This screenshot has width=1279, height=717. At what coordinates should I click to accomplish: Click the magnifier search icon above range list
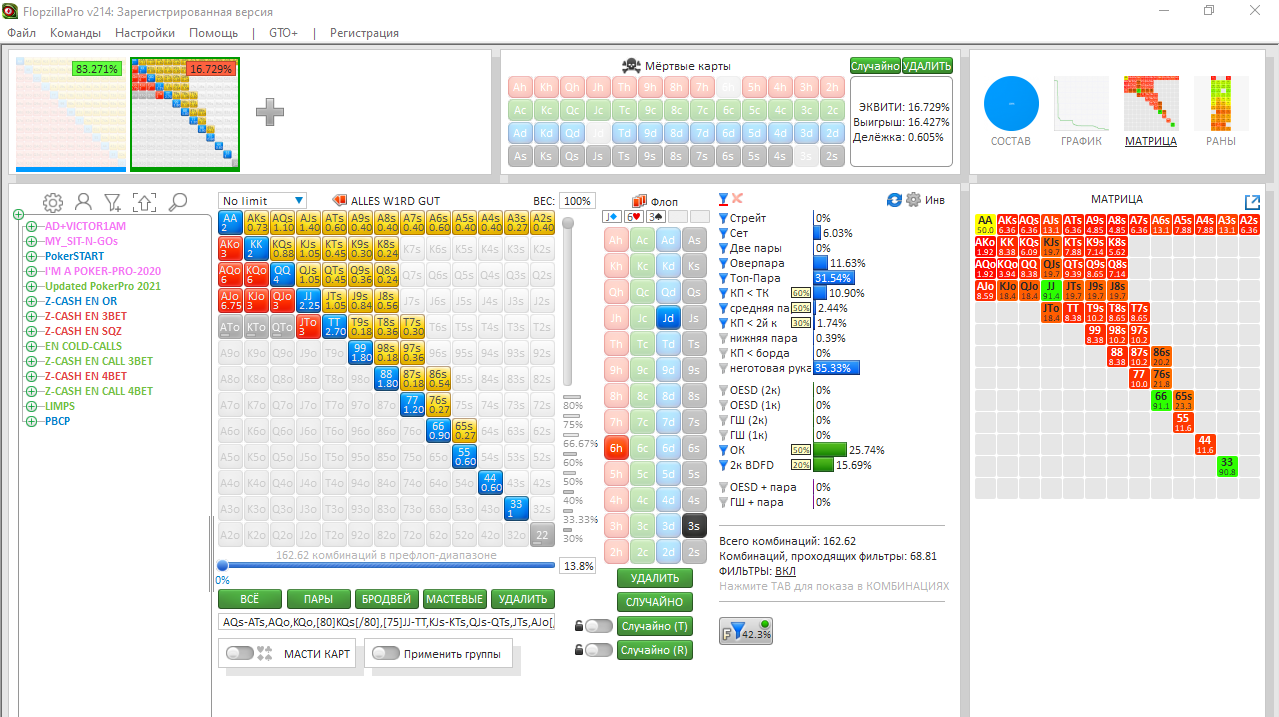pyautogui.click(x=178, y=202)
